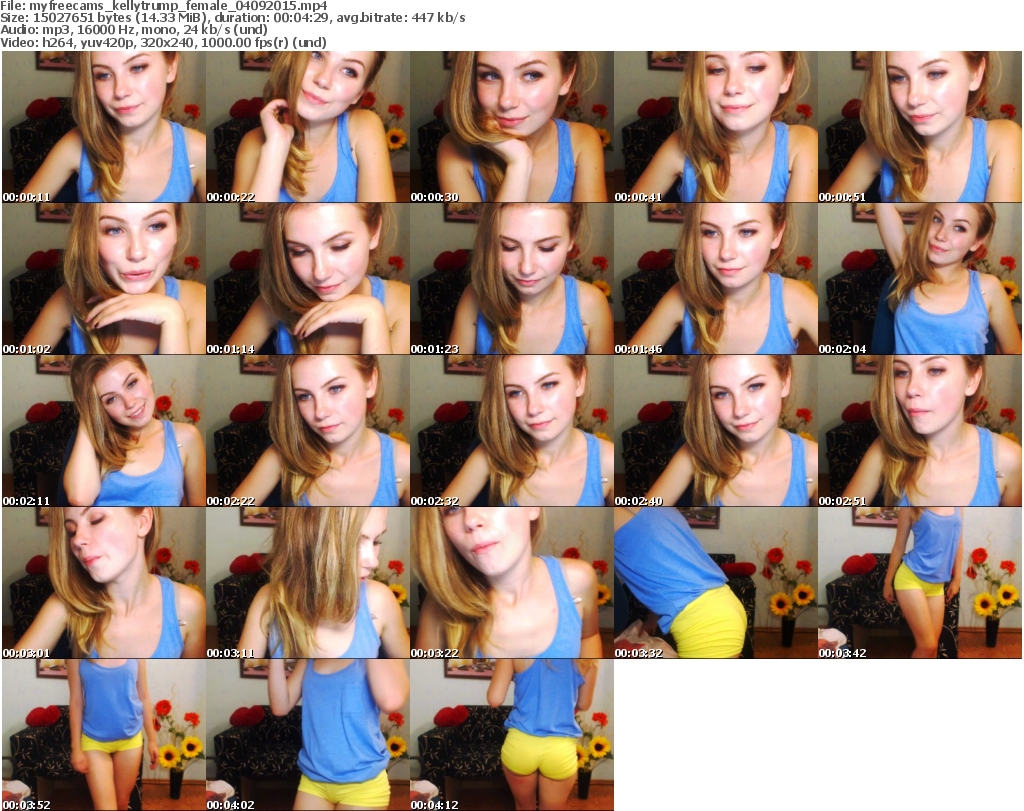Pick the 00:02:32 frame thumbnail
The height and width of the screenshot is (811, 1024).
(x=511, y=431)
